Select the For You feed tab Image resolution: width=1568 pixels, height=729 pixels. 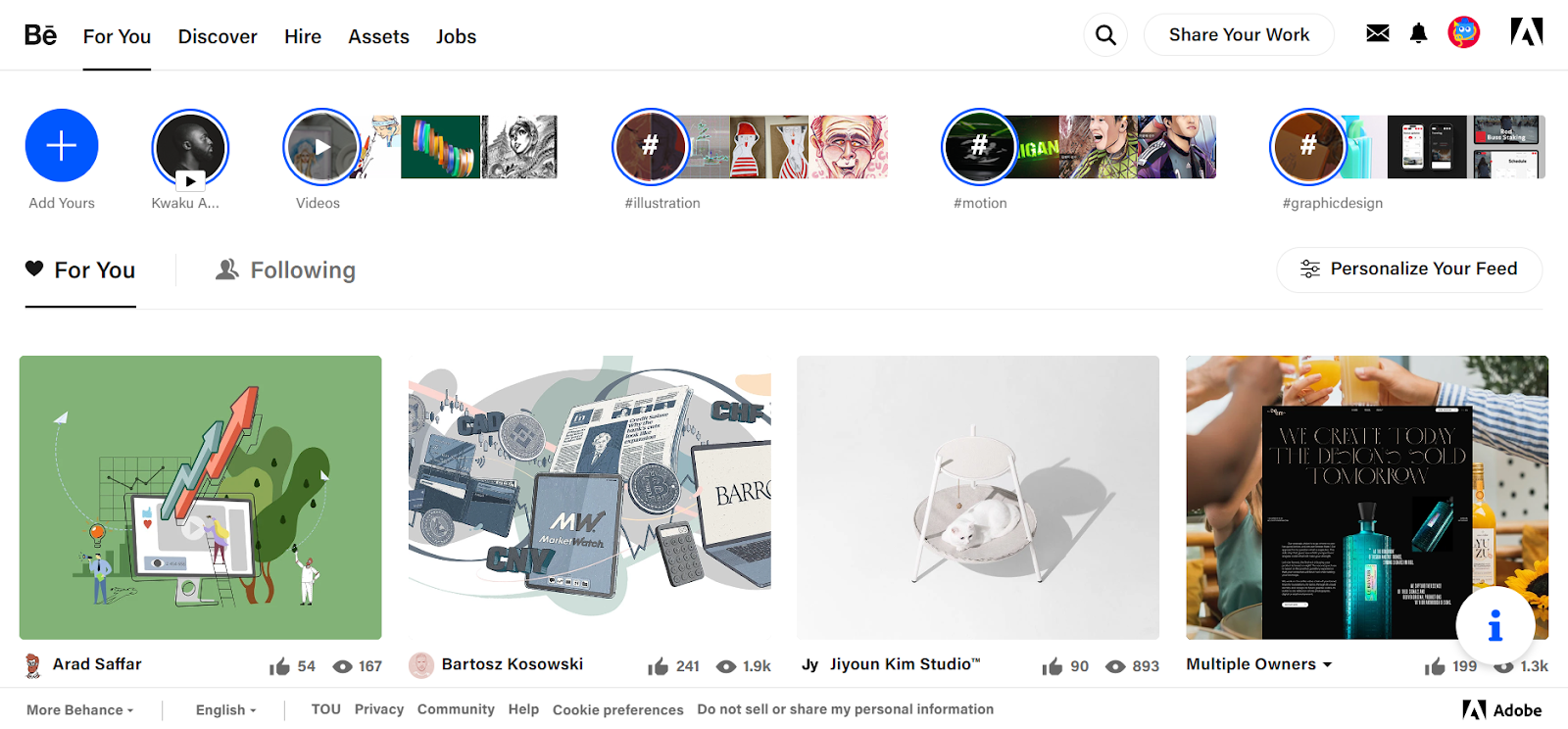point(80,270)
